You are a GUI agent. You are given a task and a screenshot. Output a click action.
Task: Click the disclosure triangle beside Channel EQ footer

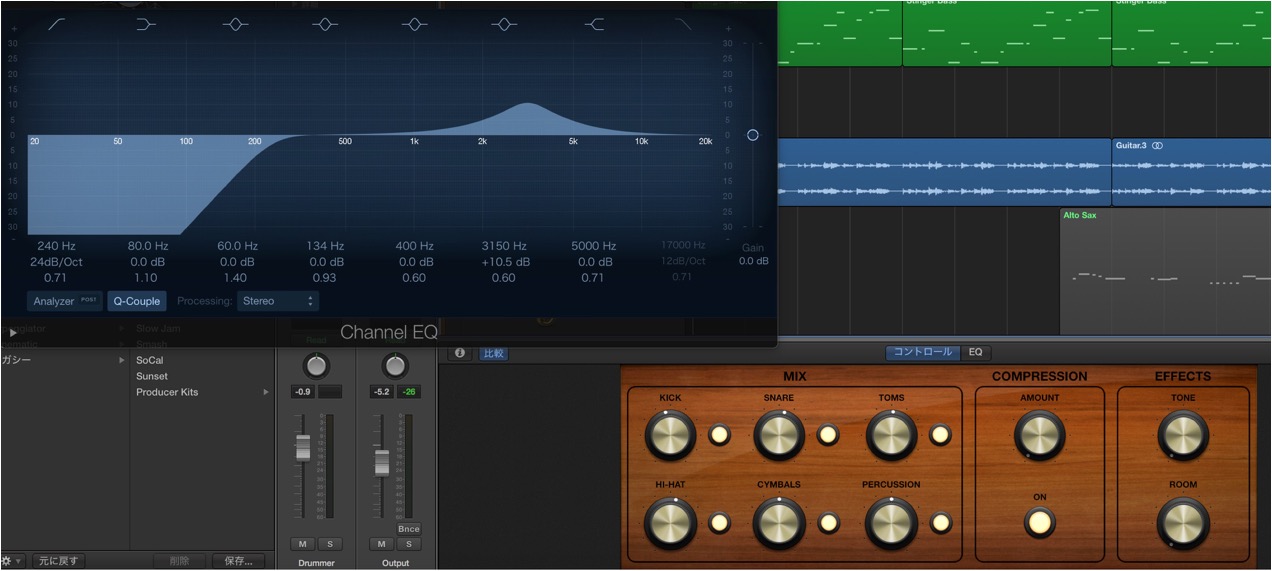pyautogui.click(x=12, y=332)
